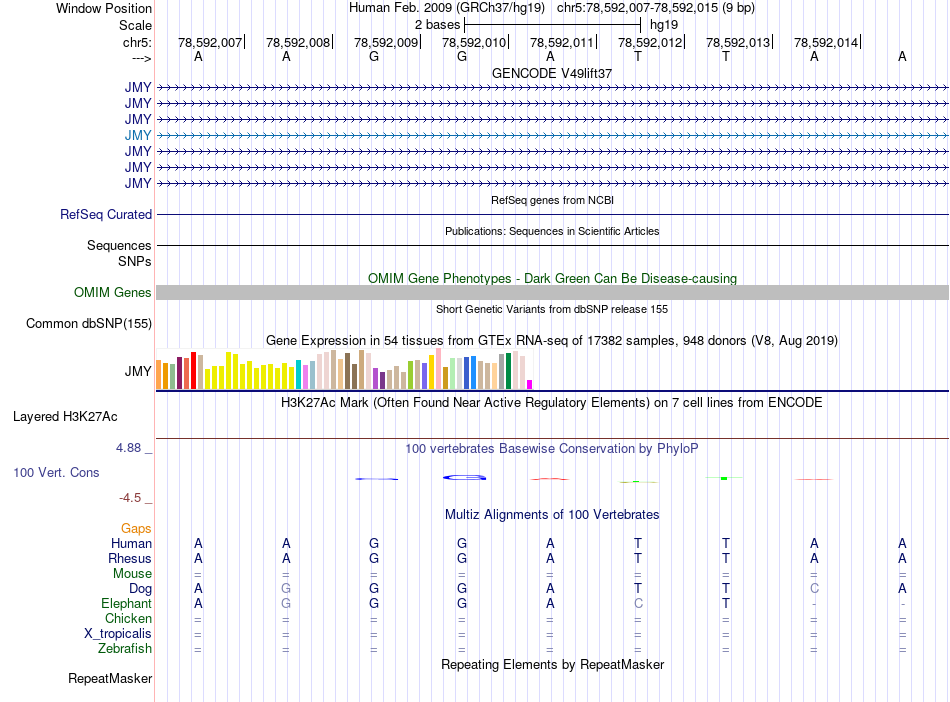The width and height of the screenshot is (950, 702).
Task: Click the RefSeq Curated track label
Action: point(106,214)
